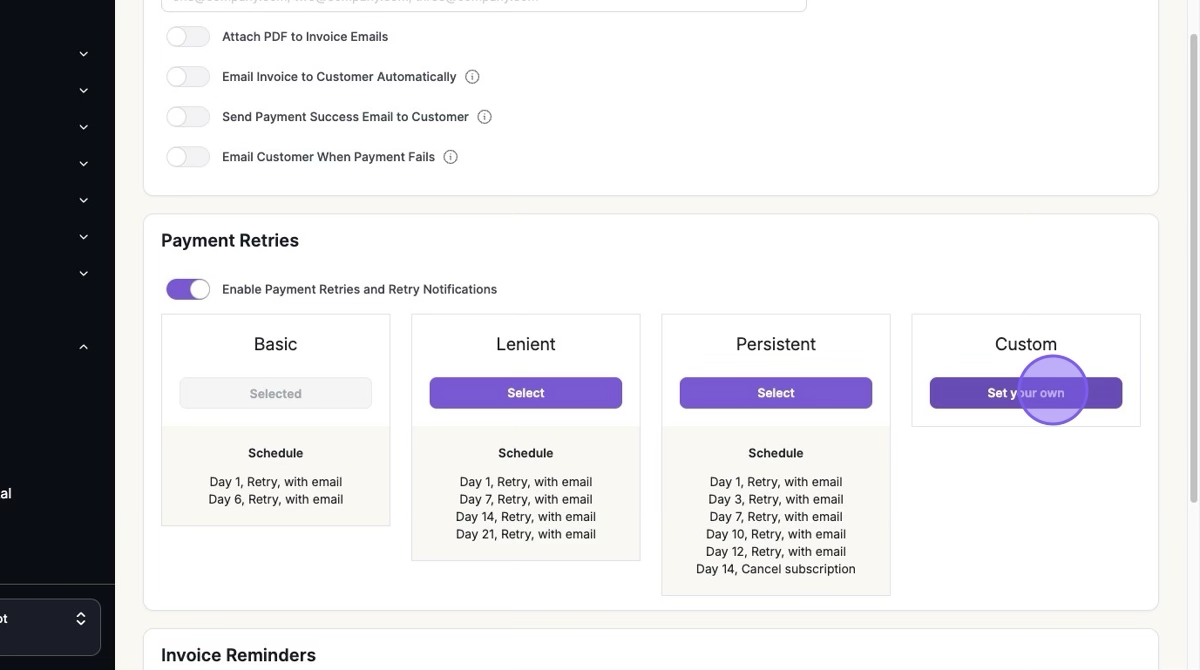Viewport: 1200px width, 670px height.
Task: Expand the last down-chevron sidebar section
Action: point(84,273)
